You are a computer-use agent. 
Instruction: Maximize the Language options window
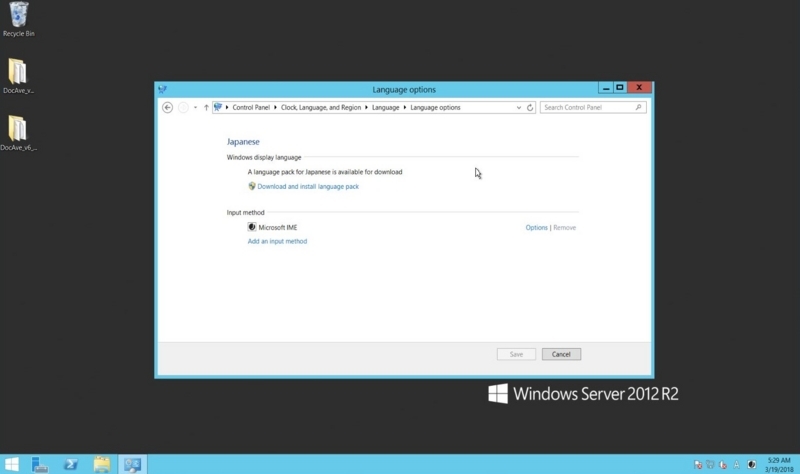620,88
